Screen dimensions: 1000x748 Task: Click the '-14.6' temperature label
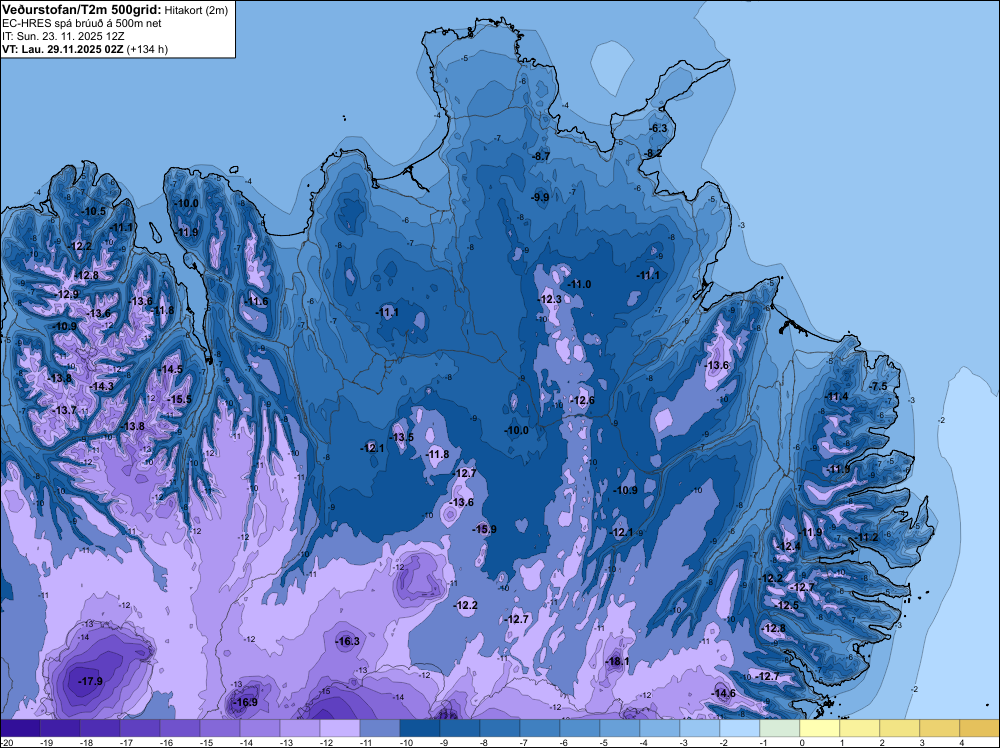click(724, 693)
